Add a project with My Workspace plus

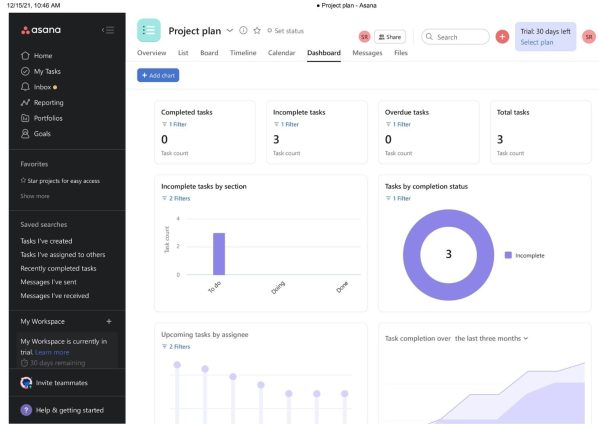[109, 322]
